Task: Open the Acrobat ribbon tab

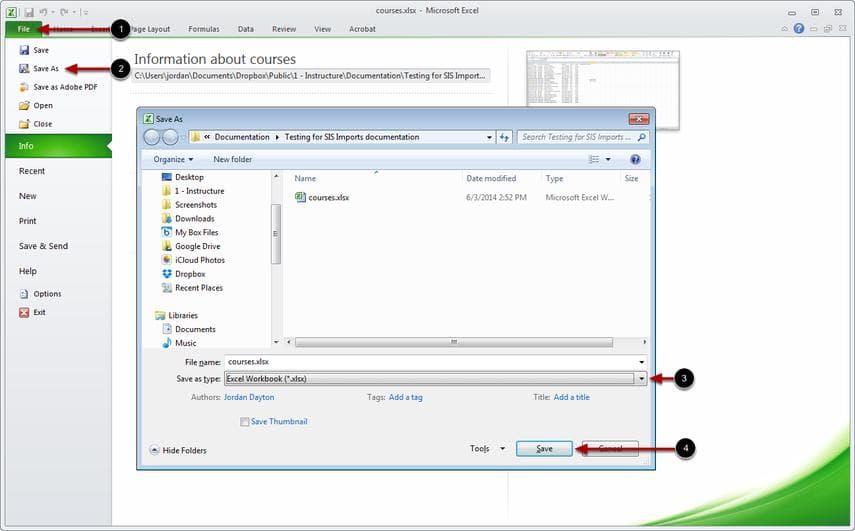Action: [x=362, y=29]
